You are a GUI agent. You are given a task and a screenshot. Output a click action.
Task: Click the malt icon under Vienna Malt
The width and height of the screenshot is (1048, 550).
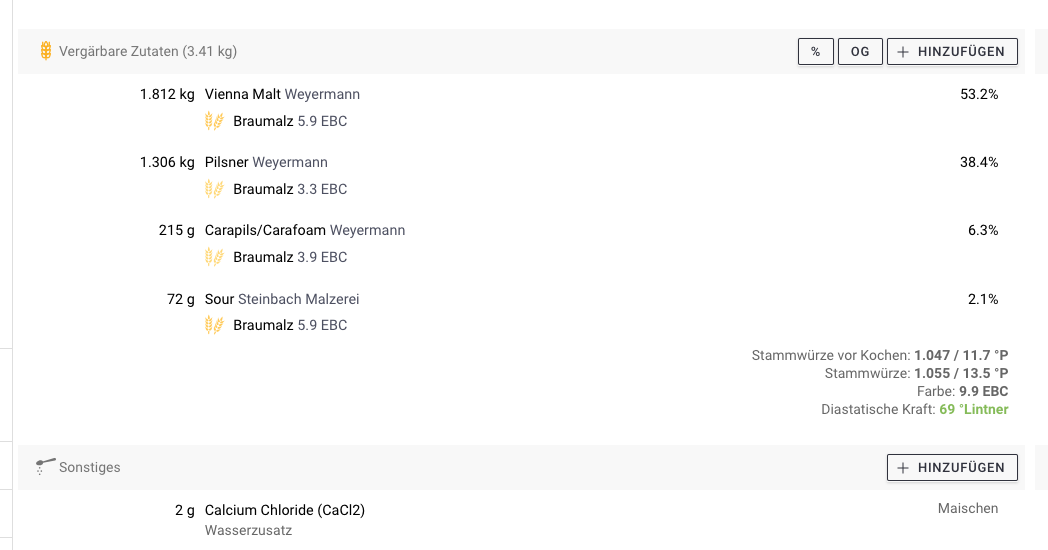click(214, 121)
